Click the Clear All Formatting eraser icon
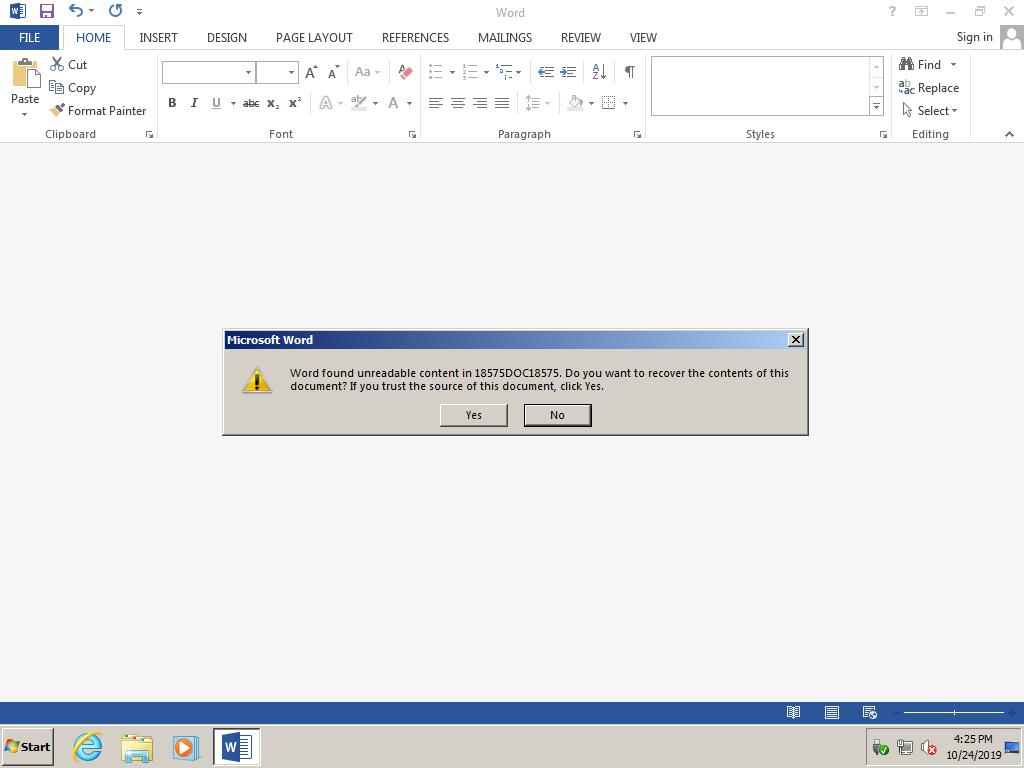The image size is (1024, 768). [405, 72]
